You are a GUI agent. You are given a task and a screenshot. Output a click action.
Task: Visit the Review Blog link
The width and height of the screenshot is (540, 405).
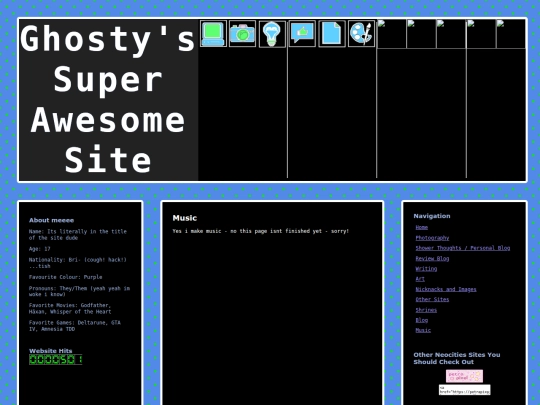click(x=432, y=258)
